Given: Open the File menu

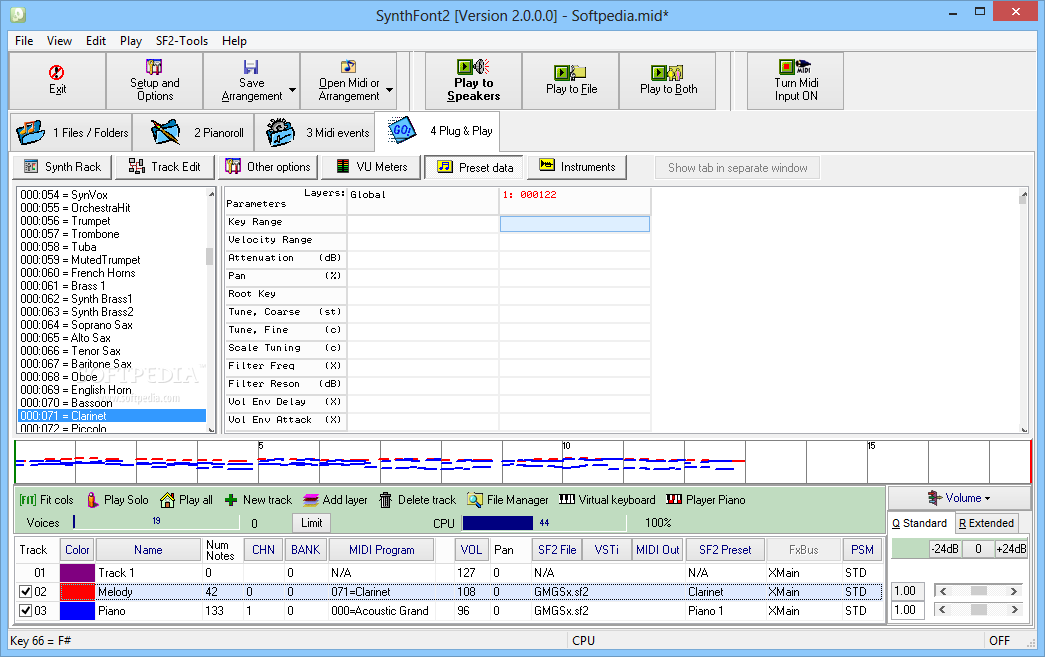Looking at the screenshot, I should click(x=24, y=41).
